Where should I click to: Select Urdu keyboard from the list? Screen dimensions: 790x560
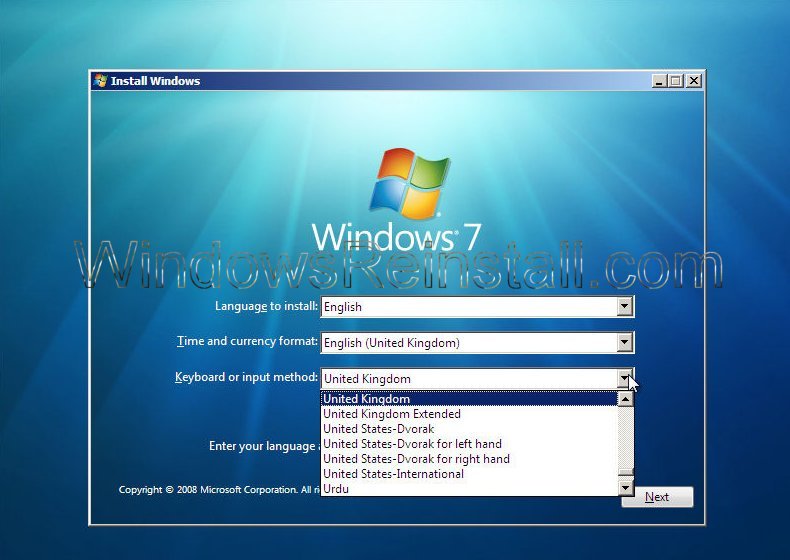(x=336, y=489)
